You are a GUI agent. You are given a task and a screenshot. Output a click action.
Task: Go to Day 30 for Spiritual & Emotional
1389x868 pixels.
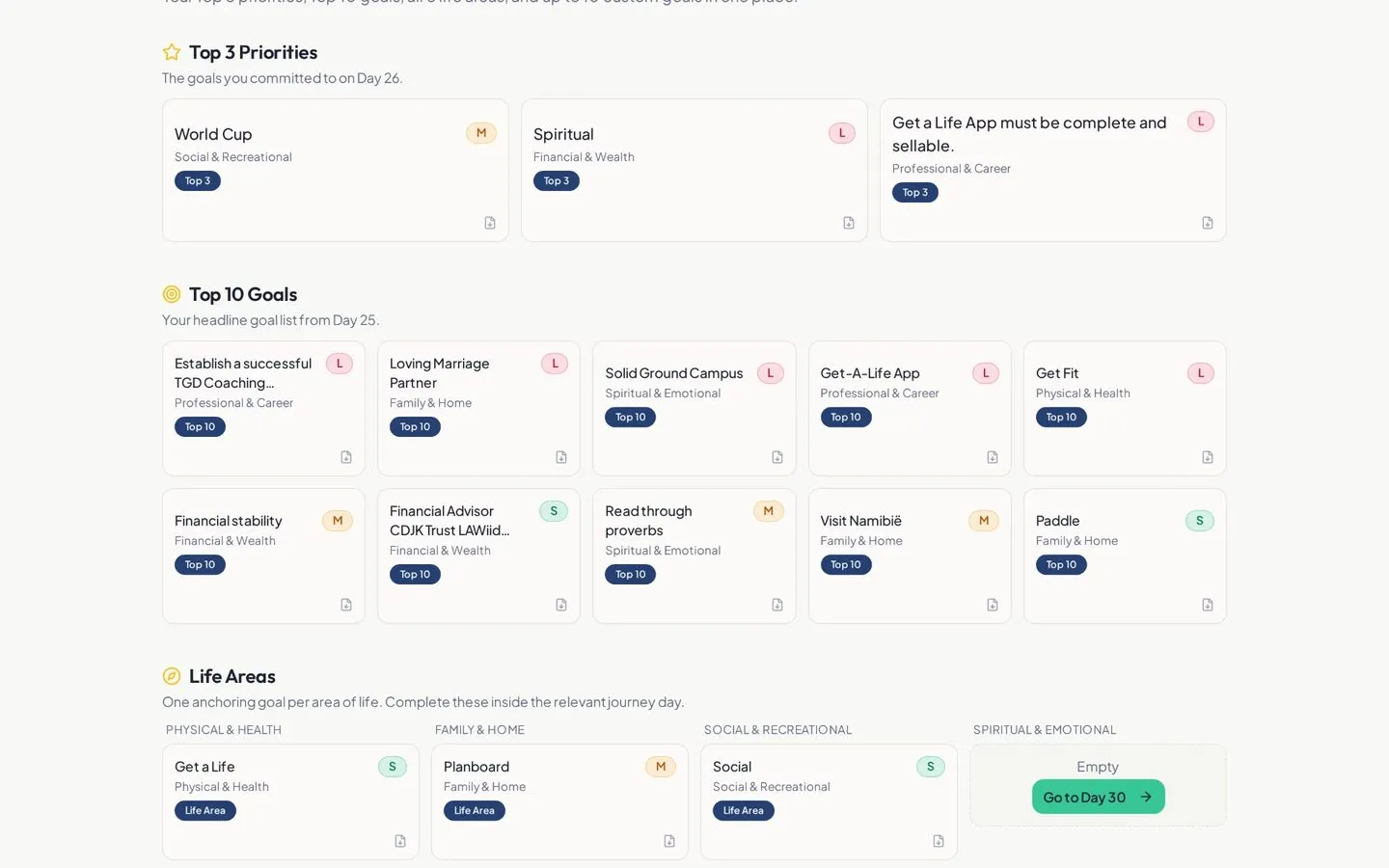[1099, 797]
